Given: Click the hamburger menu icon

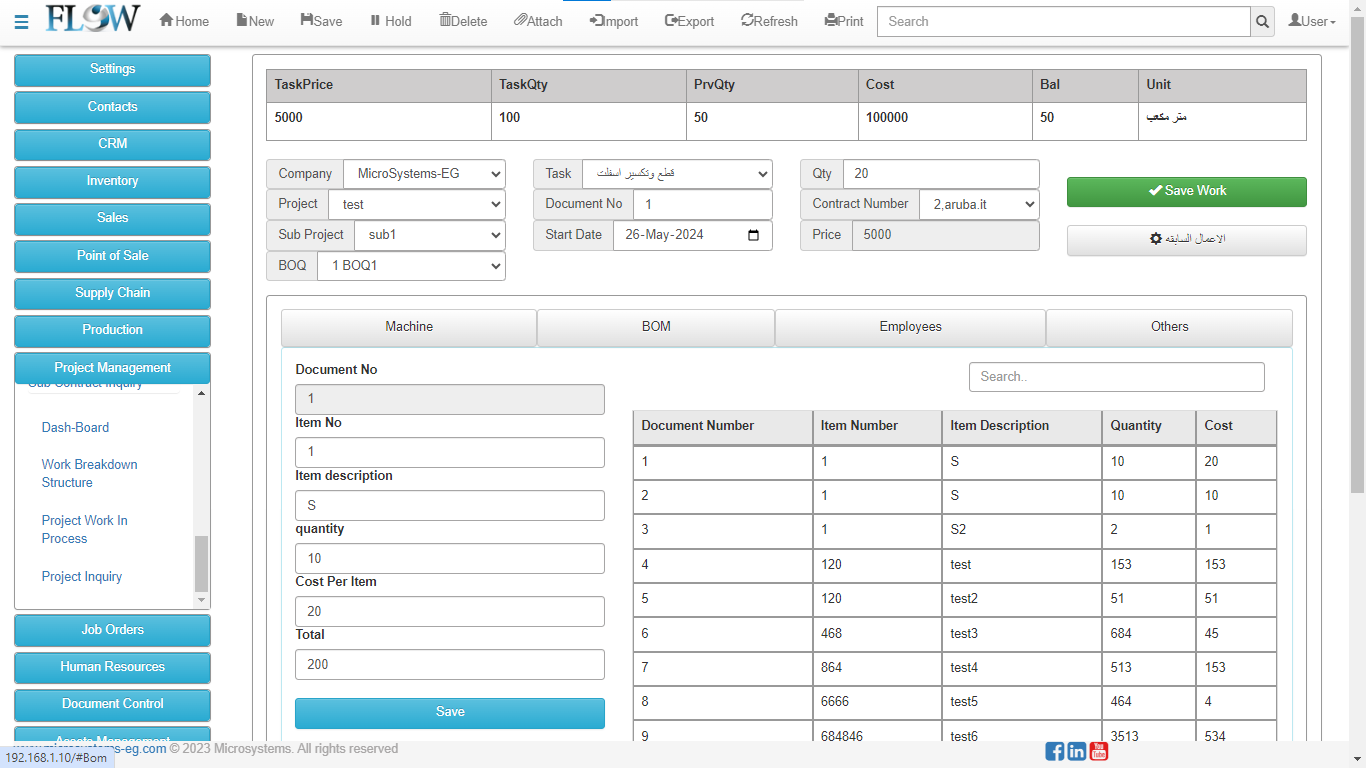Looking at the screenshot, I should pyautogui.click(x=21, y=22).
